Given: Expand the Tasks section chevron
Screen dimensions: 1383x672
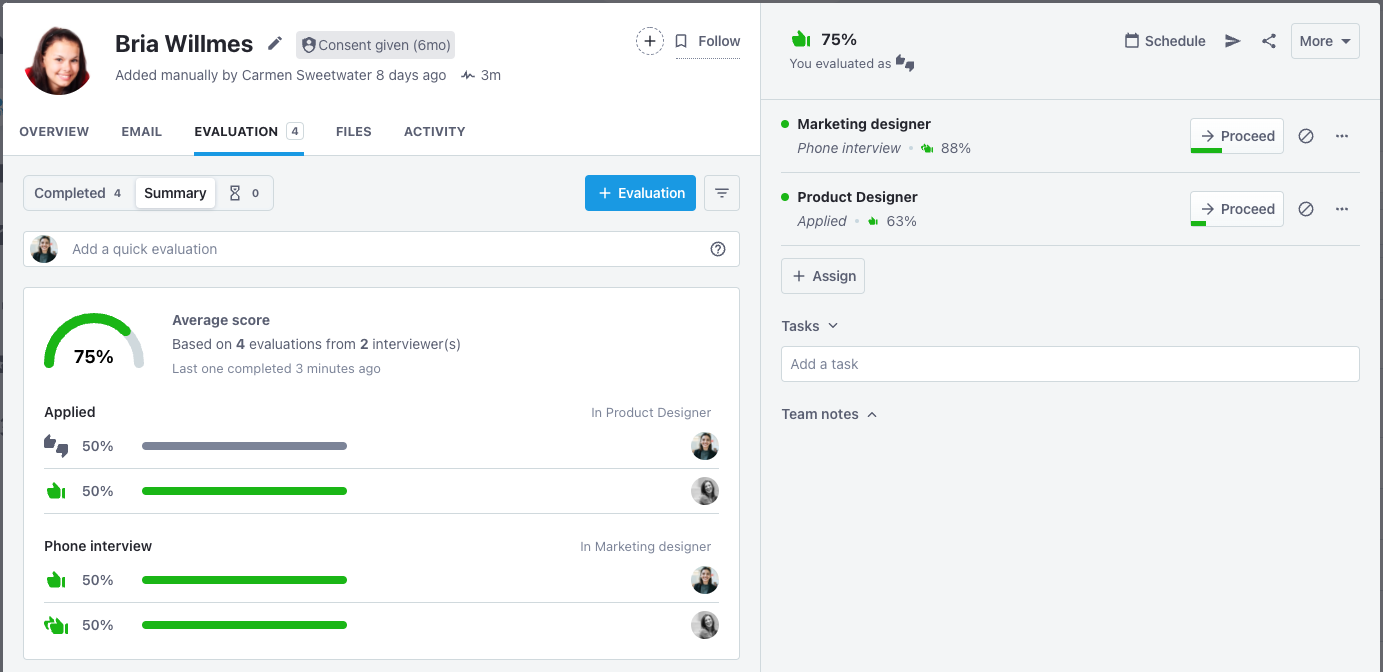Looking at the screenshot, I should [x=833, y=326].
